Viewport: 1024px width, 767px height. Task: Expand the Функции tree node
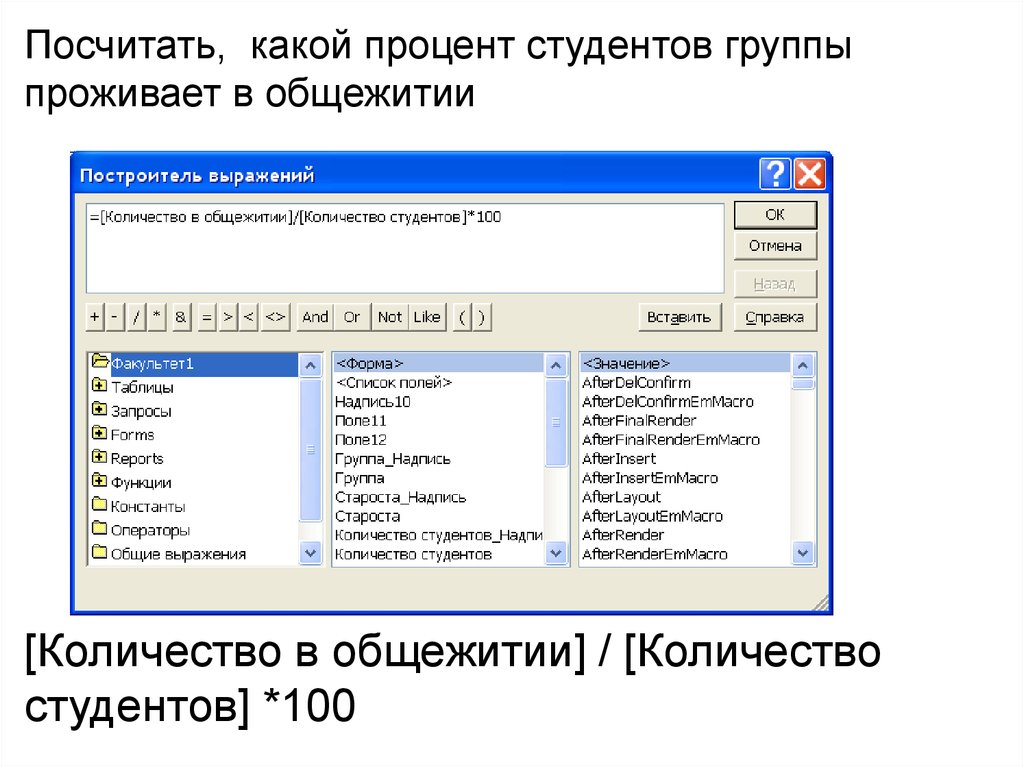pyautogui.click(x=99, y=482)
